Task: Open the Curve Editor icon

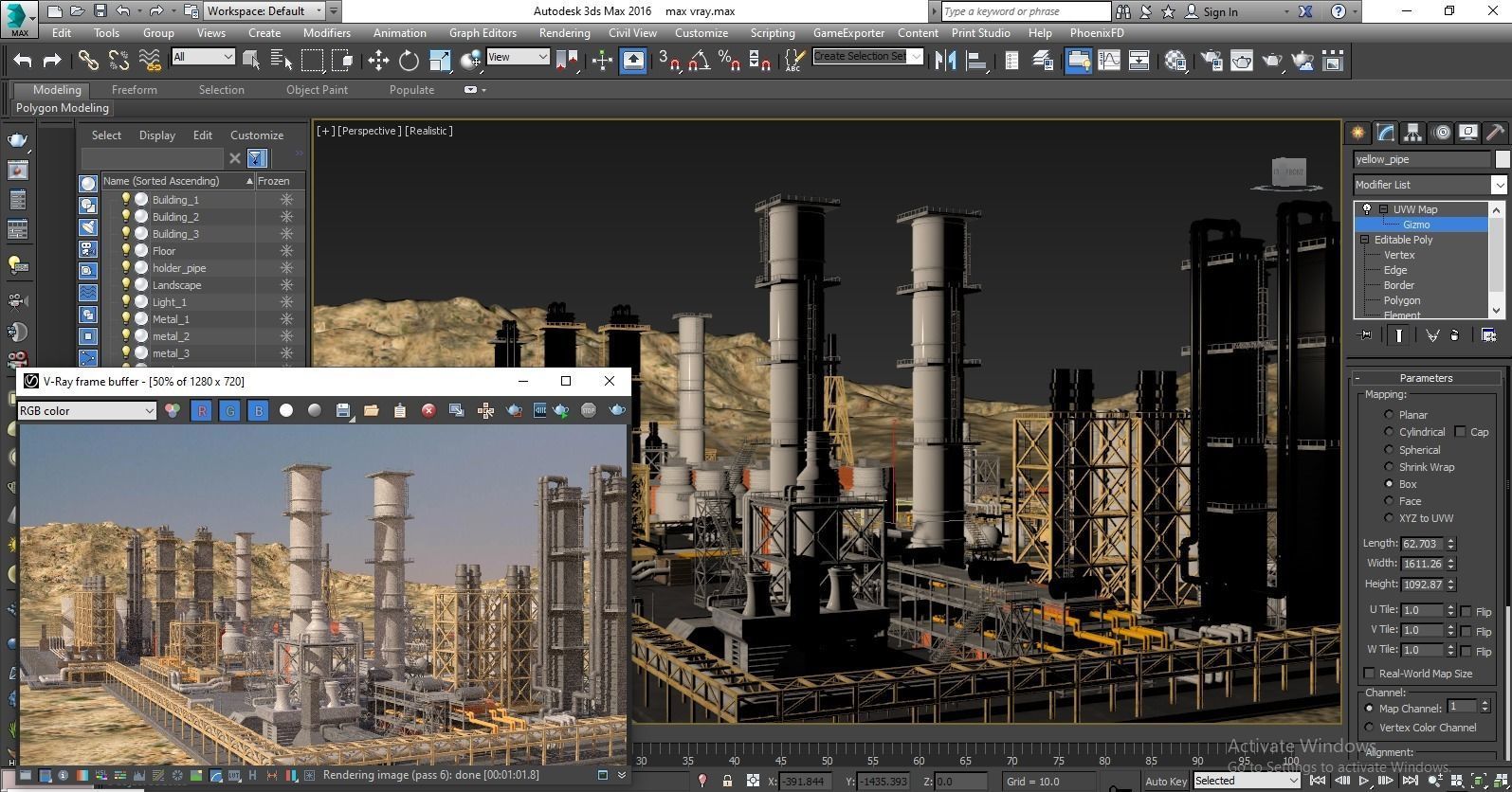Action: point(1109,61)
